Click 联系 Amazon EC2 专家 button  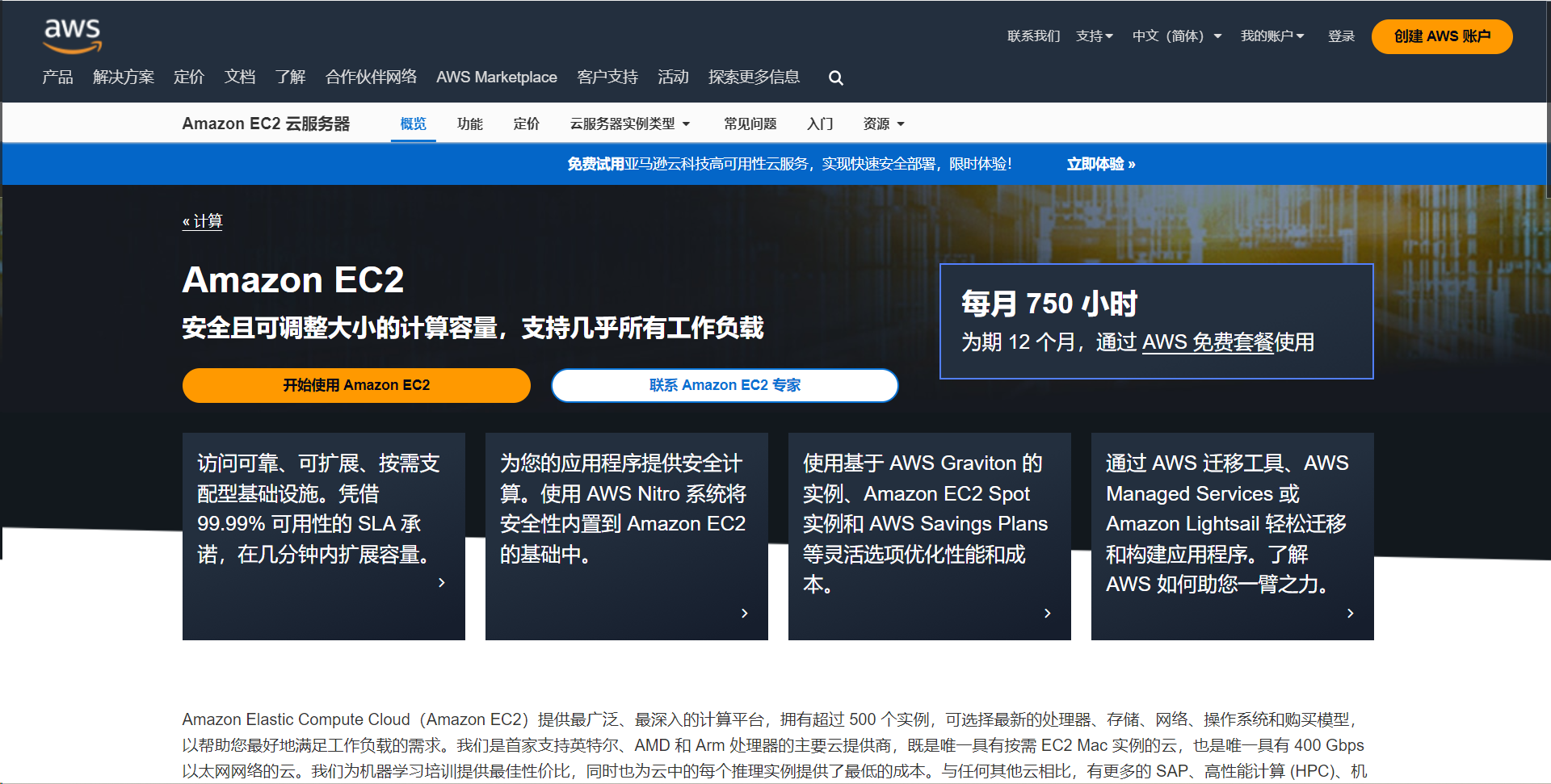(725, 385)
